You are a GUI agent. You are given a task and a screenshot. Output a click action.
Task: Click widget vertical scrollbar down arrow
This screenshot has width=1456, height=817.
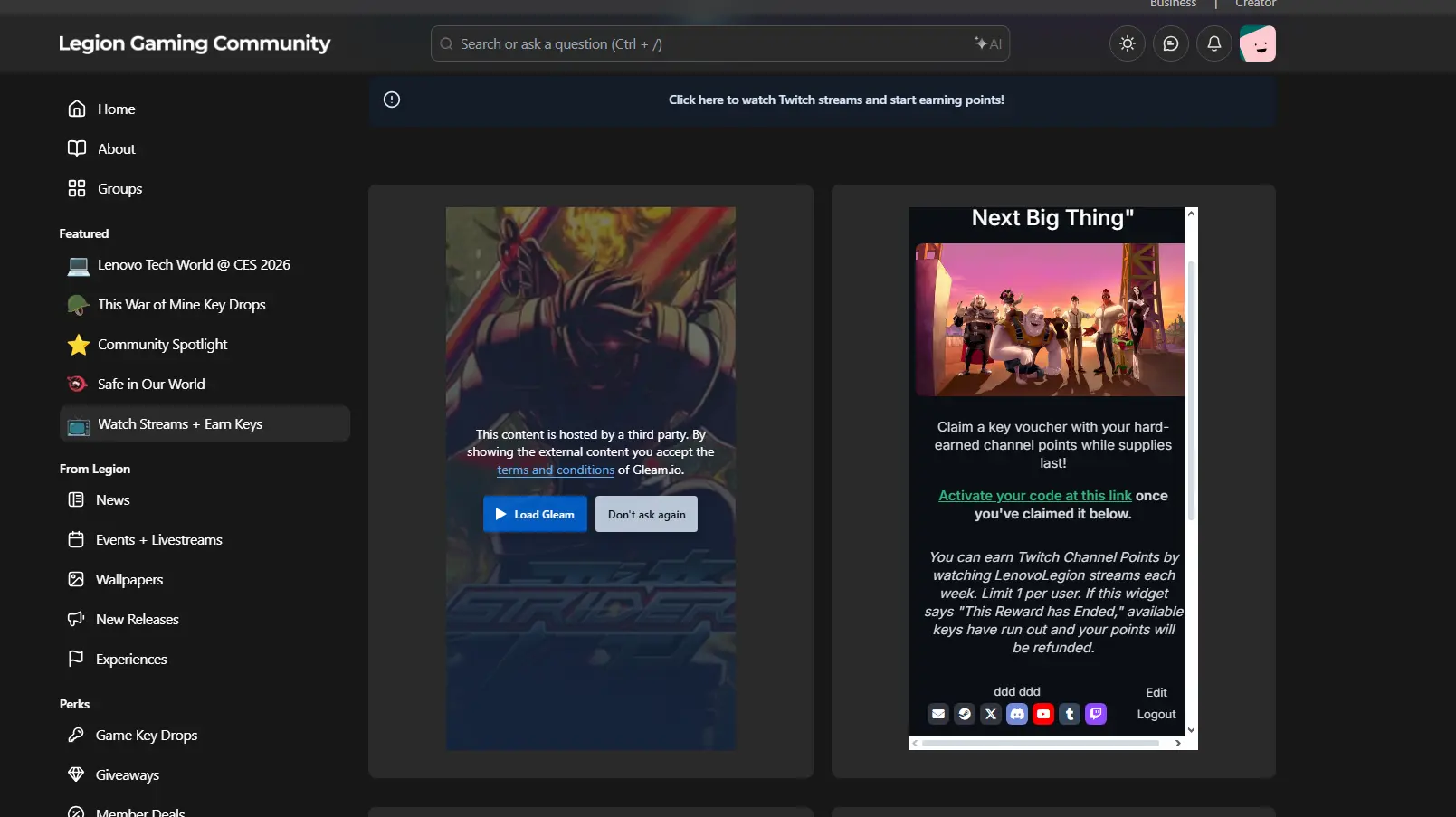click(x=1191, y=729)
